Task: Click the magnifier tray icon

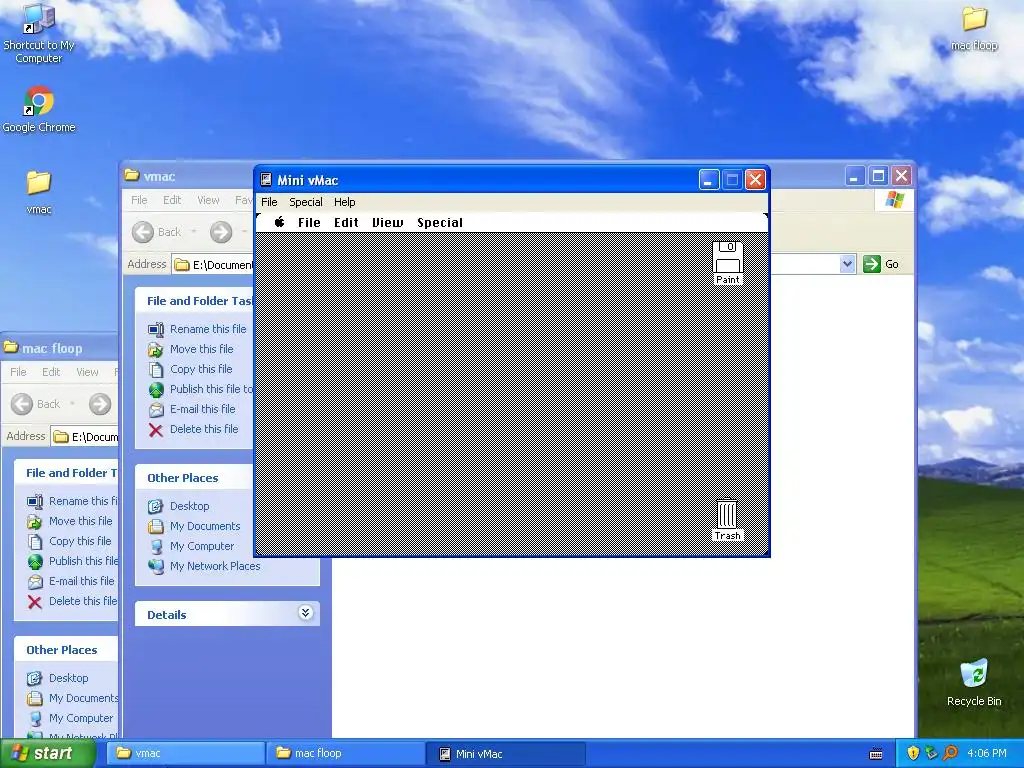Action: pos(950,754)
